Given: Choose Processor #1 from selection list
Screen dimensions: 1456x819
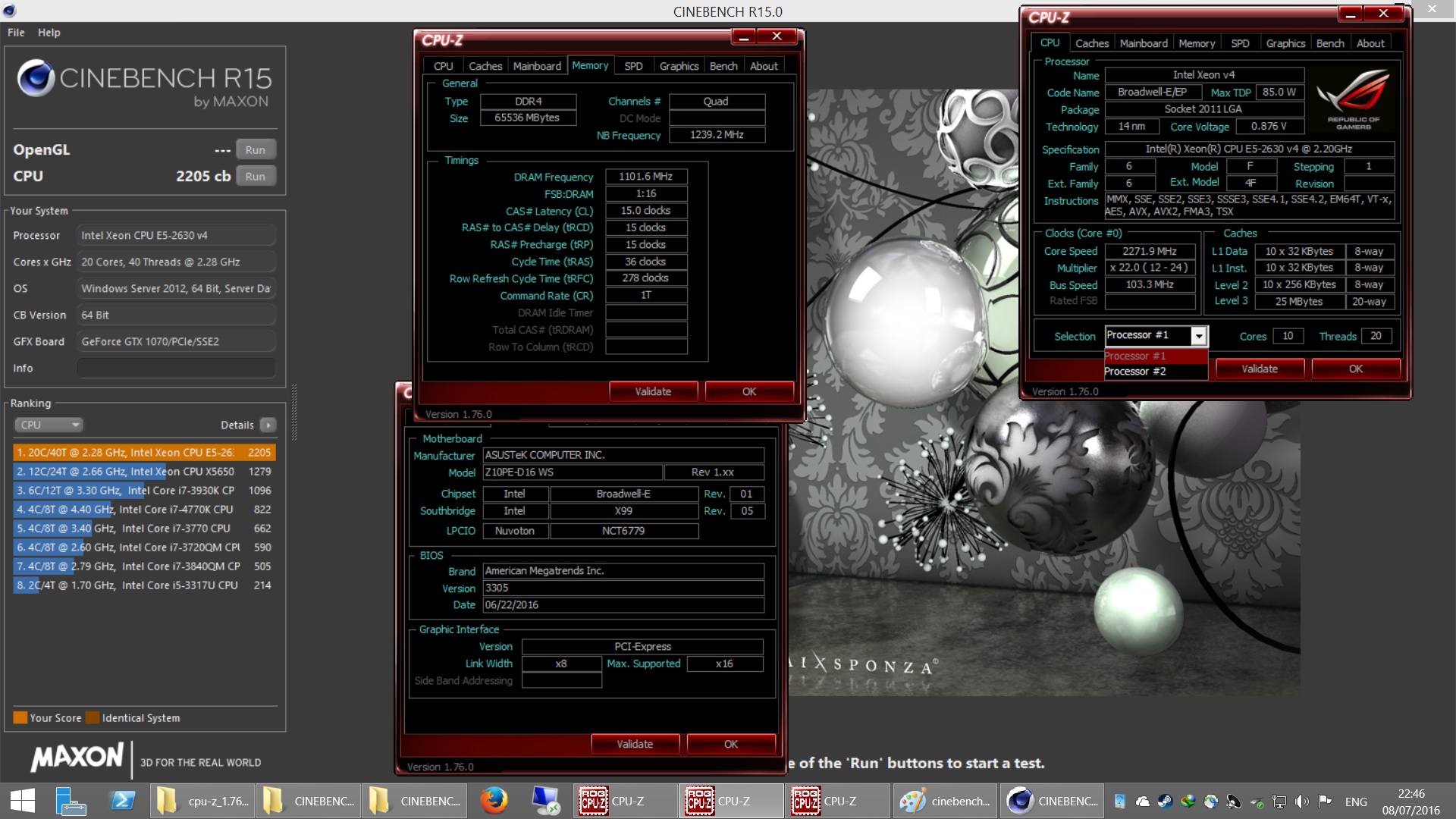Looking at the screenshot, I should tap(1156, 356).
